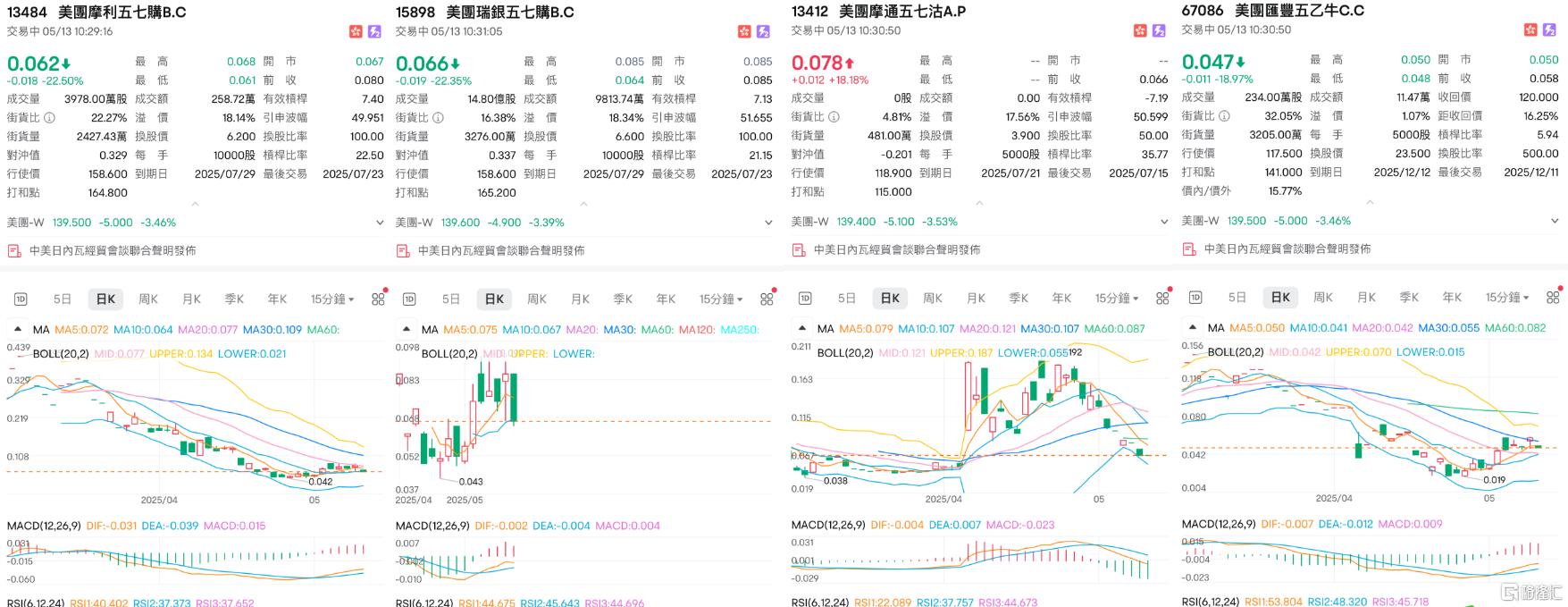Switch the 13412 chart to 周K

[933, 299]
